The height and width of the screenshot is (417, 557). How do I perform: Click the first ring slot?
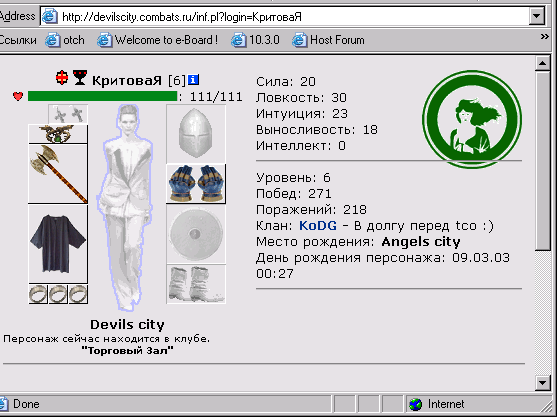click(38, 294)
